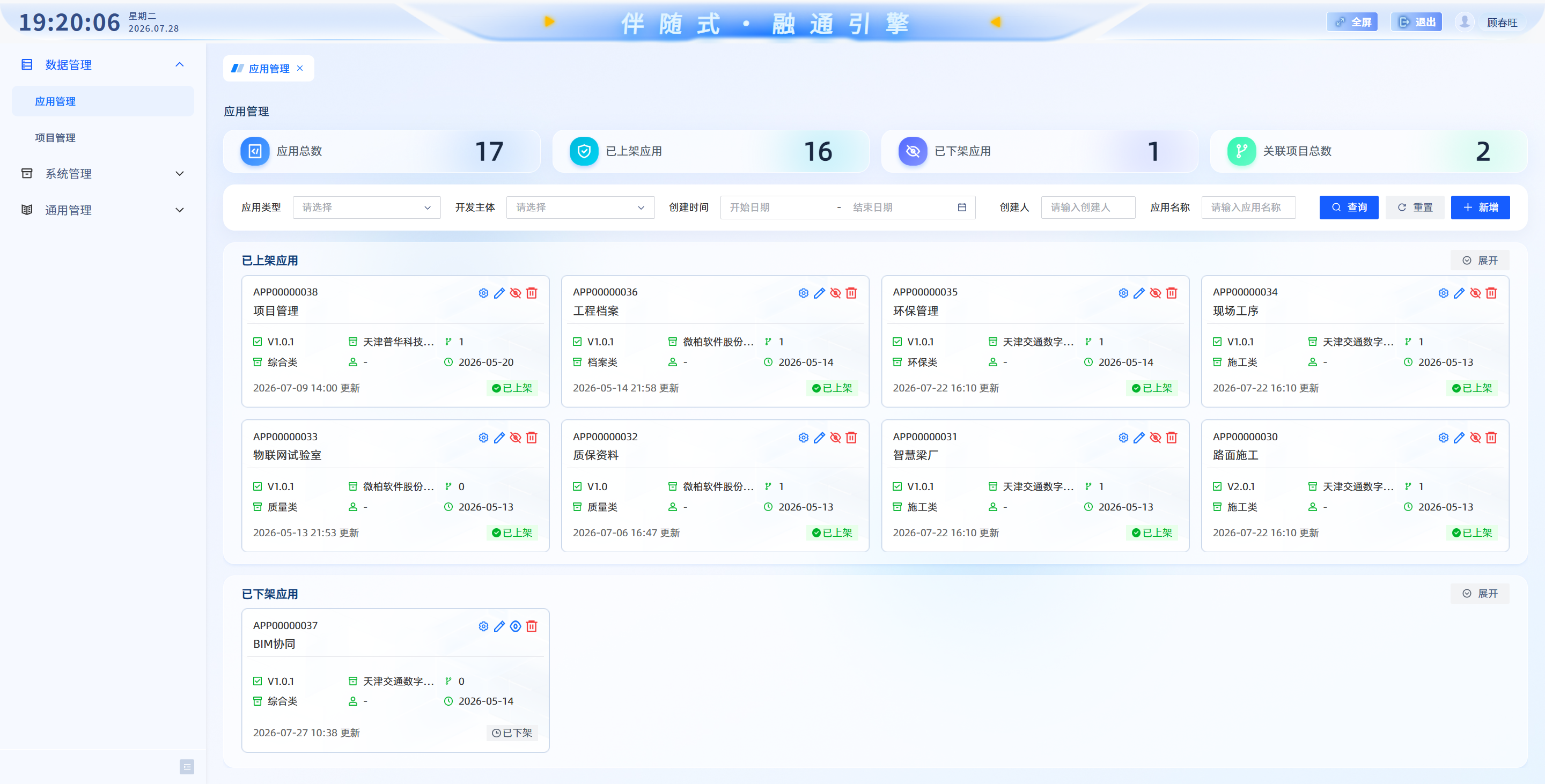The height and width of the screenshot is (784, 1545).
Task: Open the 应用类型 dropdown selector
Action: 366,208
